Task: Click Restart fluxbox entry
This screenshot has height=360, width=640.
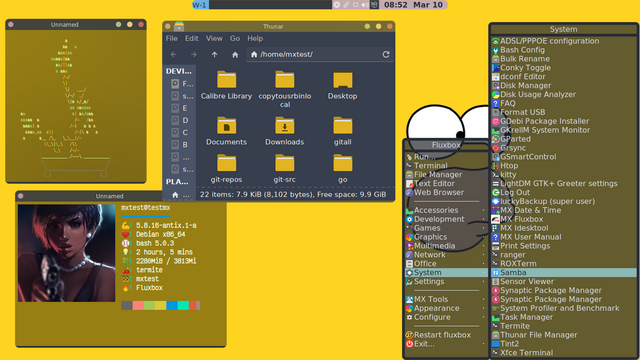Action: tap(446, 335)
